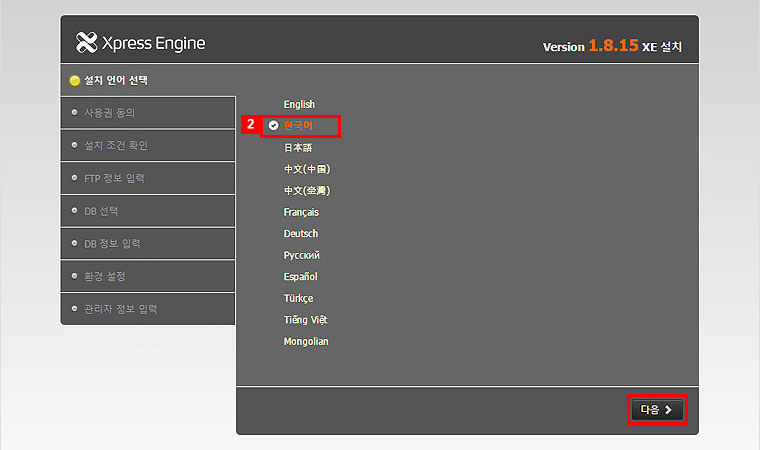The image size is (760, 450).
Task: Pick Tiếng Việt as install language
Action: [305, 320]
